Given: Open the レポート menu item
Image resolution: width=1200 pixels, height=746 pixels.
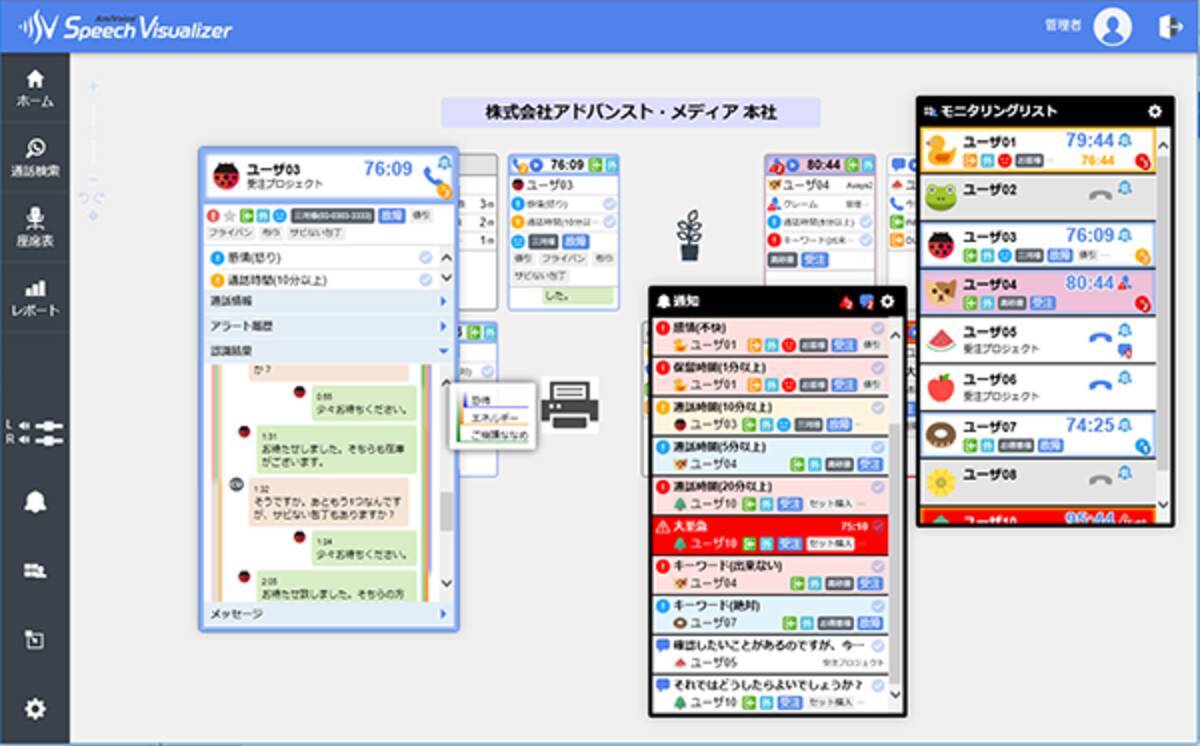Looking at the screenshot, I should tap(35, 297).
